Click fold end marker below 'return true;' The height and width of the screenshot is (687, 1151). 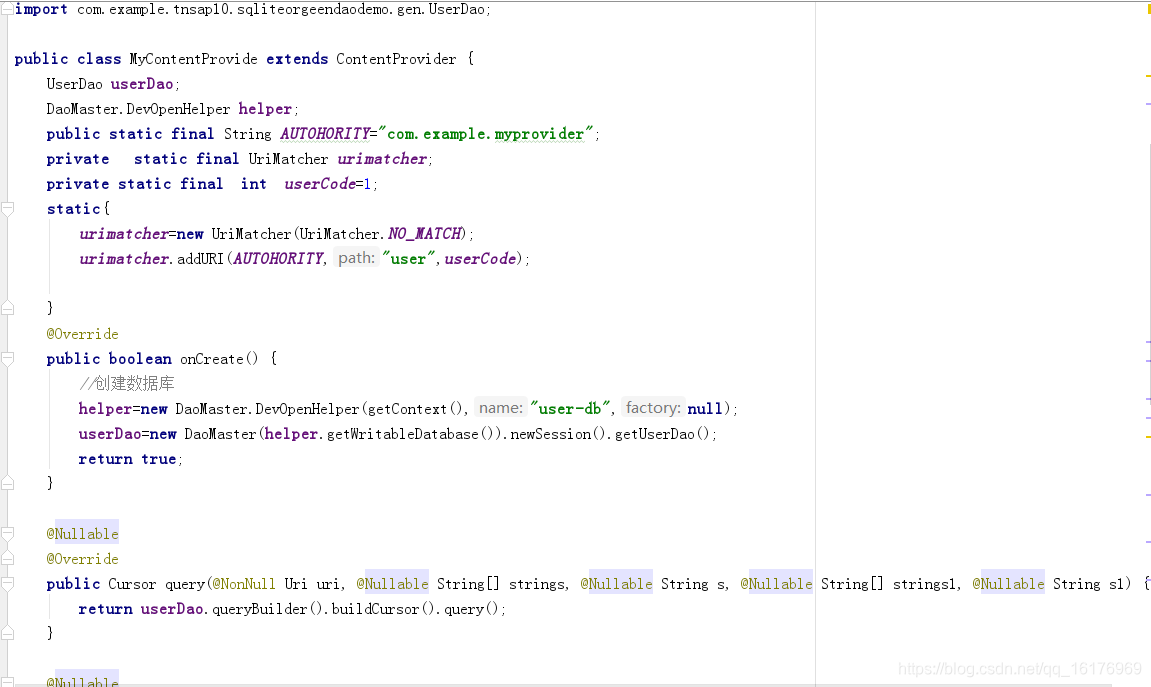click(7, 482)
